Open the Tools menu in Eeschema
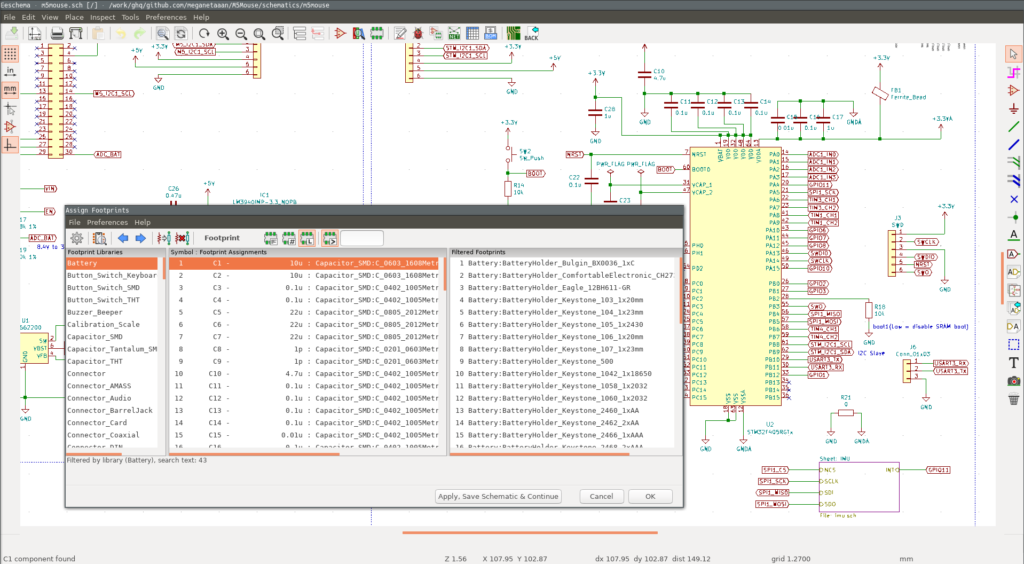1024x564 pixels. point(130,17)
